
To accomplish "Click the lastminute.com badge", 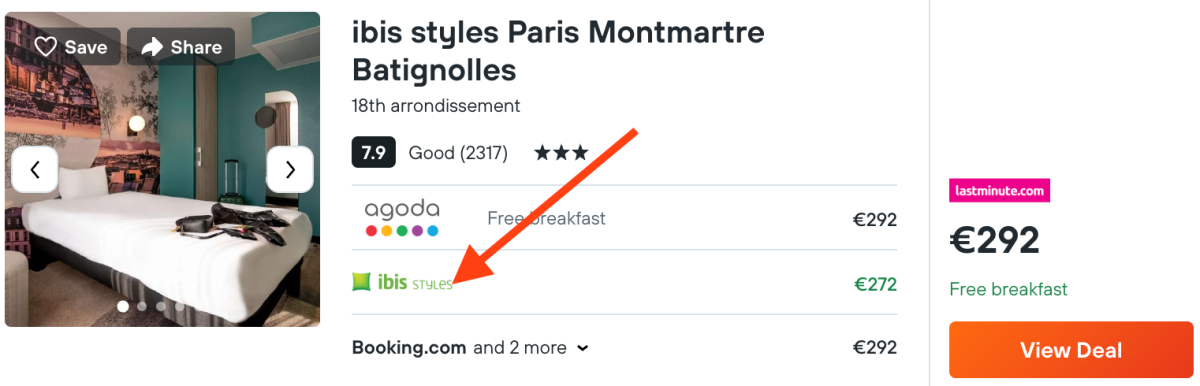I will pos(999,190).
